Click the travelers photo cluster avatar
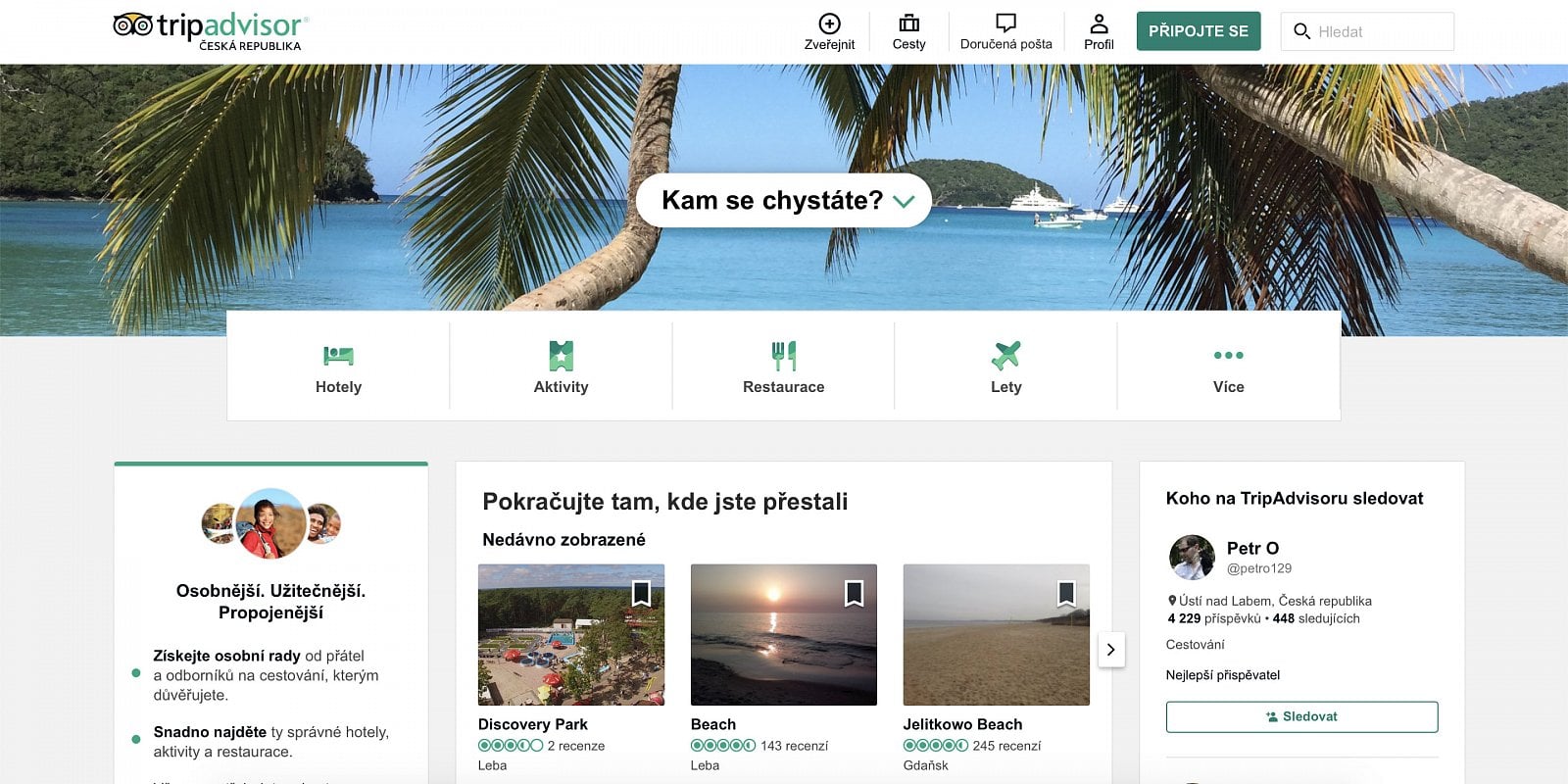The height and width of the screenshot is (784, 1568). click(x=270, y=523)
